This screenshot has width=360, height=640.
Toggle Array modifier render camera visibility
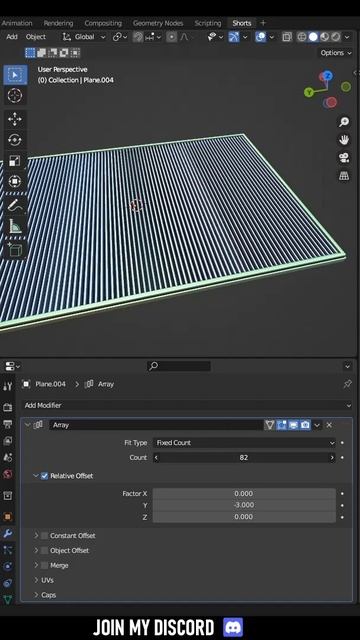click(305, 425)
